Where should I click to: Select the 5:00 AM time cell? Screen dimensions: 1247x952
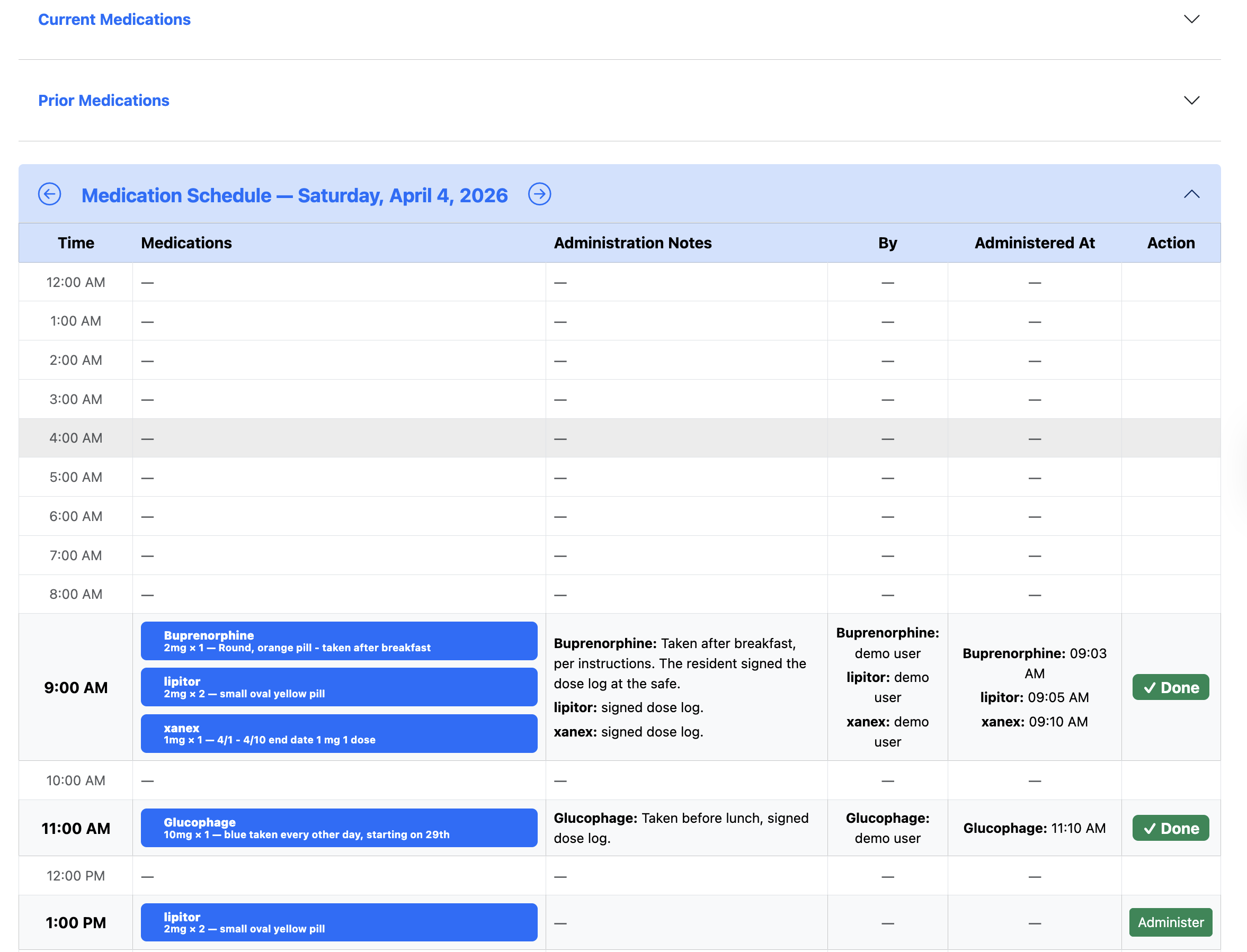click(x=76, y=477)
